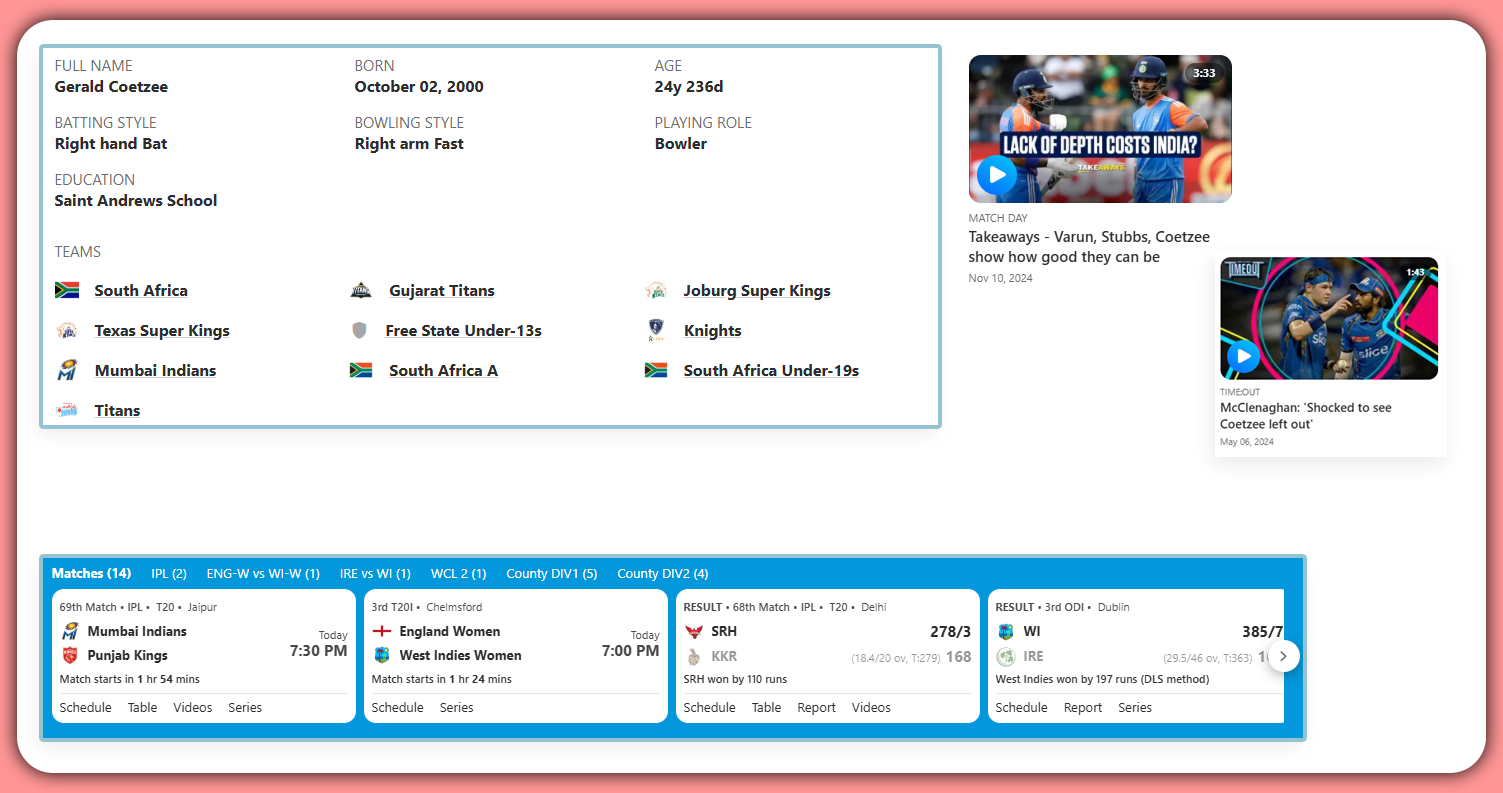Image resolution: width=1503 pixels, height=793 pixels.
Task: Open the McClenaghan video thumbnail
Action: coord(1328,318)
